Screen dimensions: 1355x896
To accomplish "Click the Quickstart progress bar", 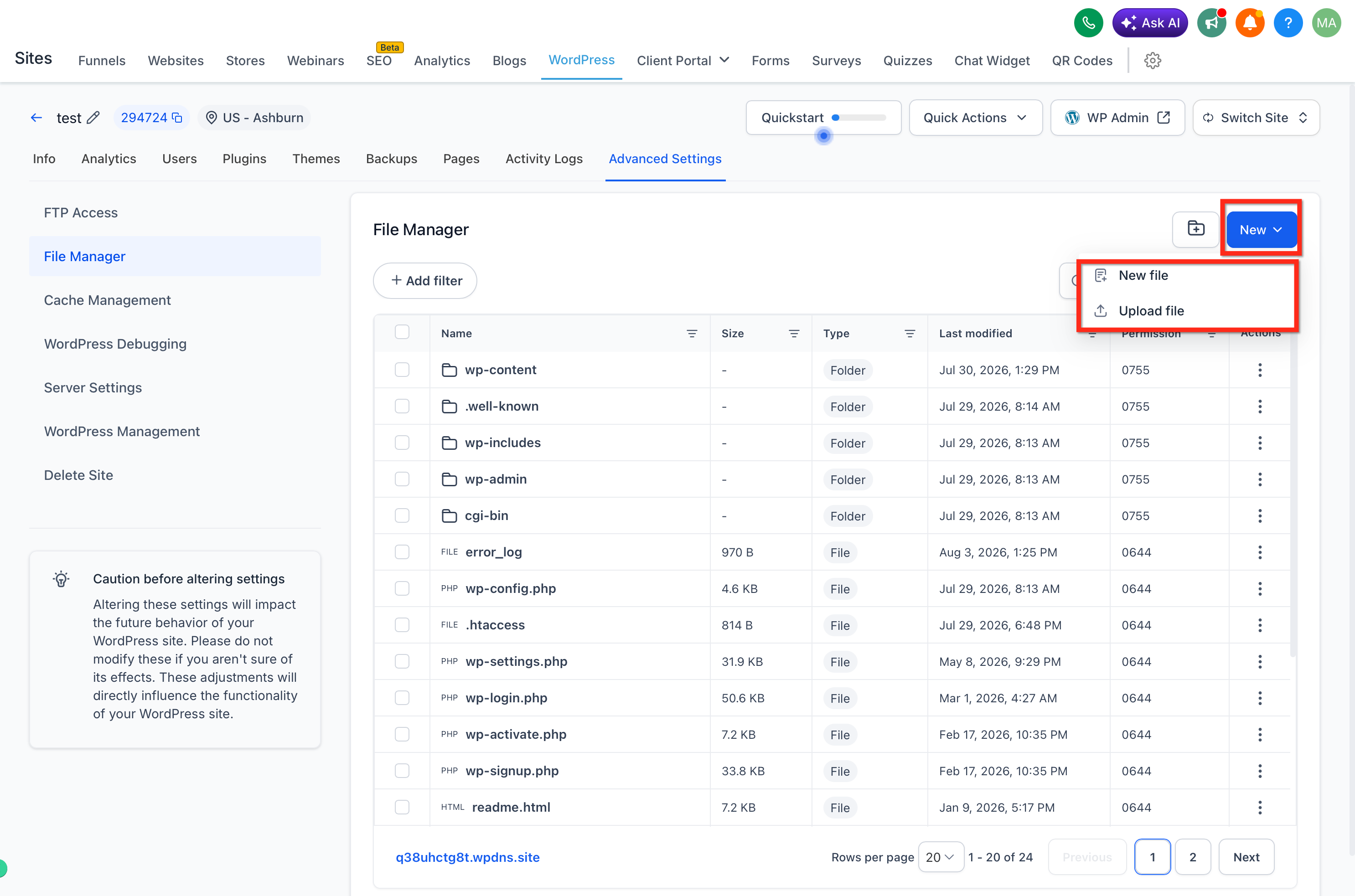I will pos(859,118).
